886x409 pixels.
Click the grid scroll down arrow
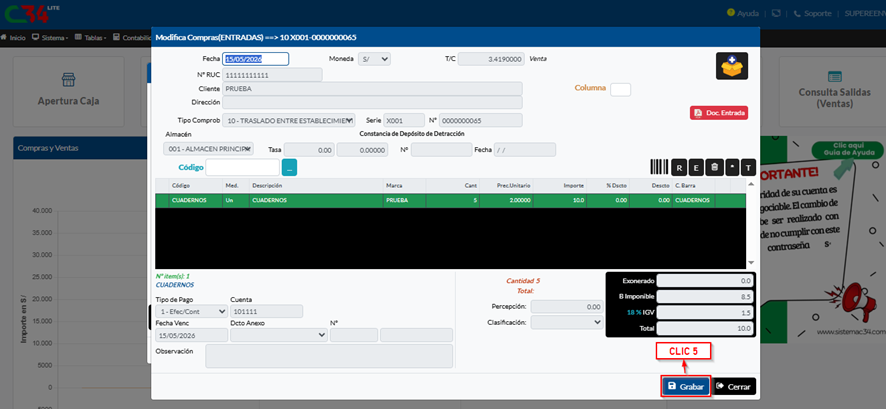pos(751,263)
